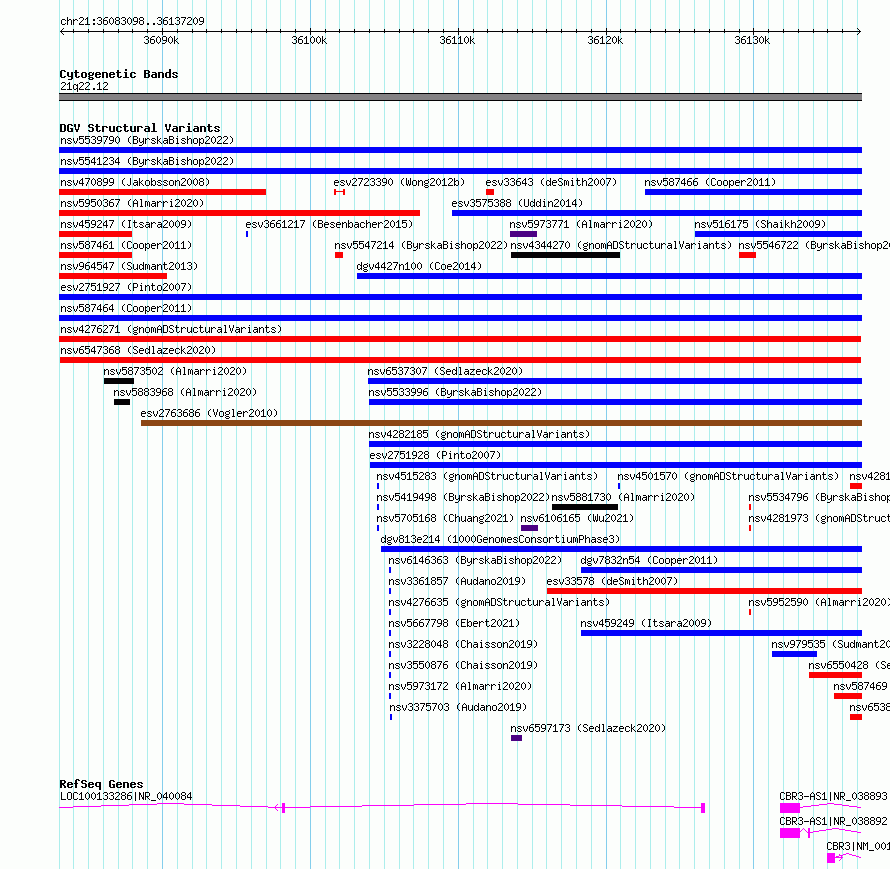
Task: Select nsv516175 (Shaikh2009) label
Action: click(x=760, y=224)
